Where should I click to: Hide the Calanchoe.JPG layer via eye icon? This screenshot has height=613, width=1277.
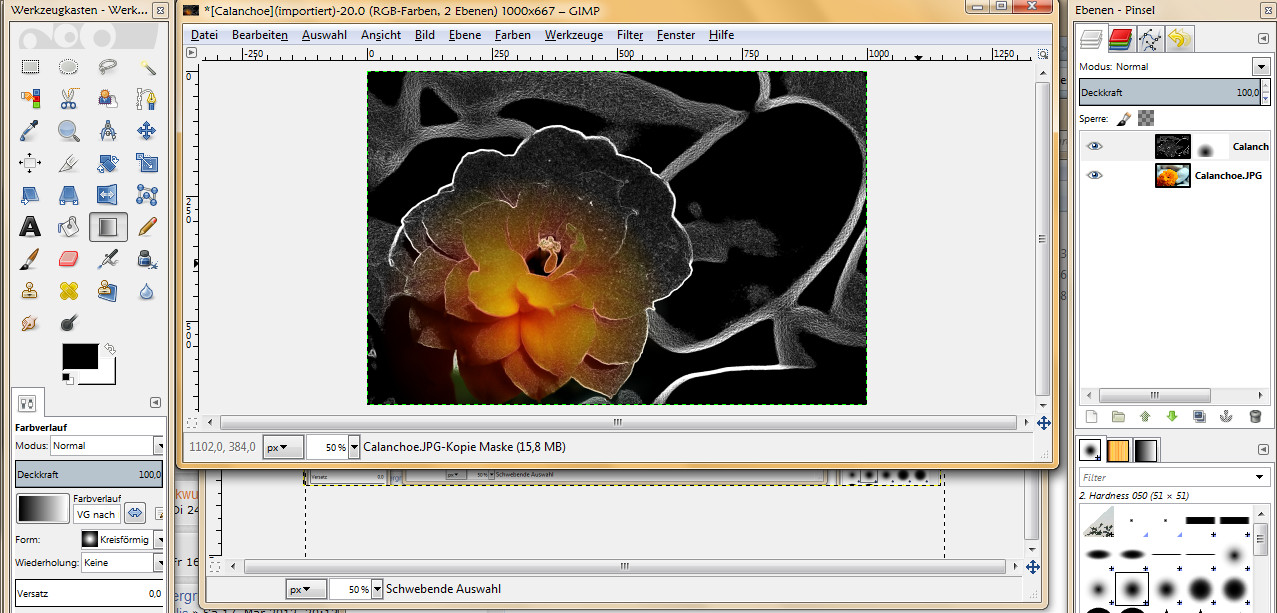pos(1095,175)
